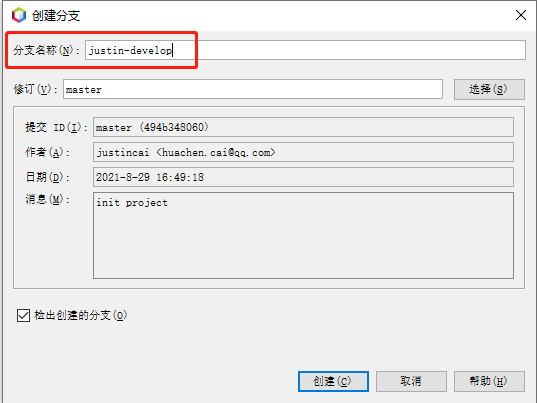Click the NetBeans cube icon in title bar
537x403 pixels.
pyautogui.click(x=19, y=15)
